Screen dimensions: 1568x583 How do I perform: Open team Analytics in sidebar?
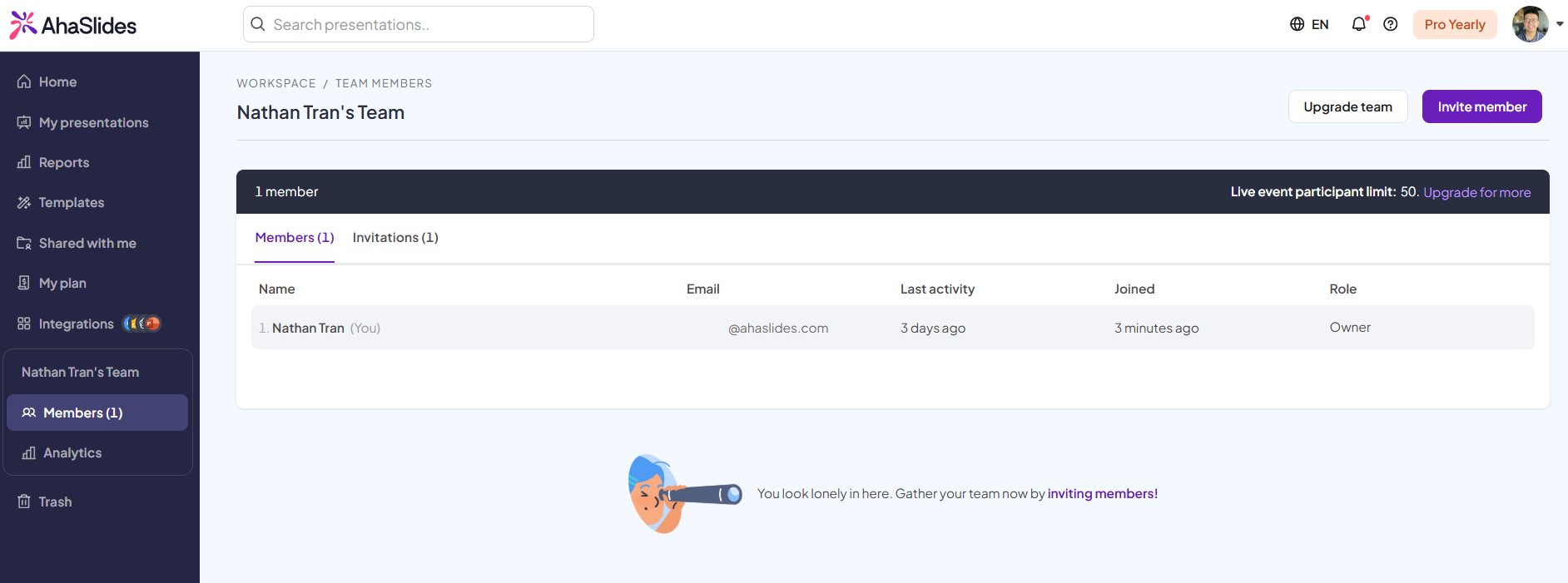tap(72, 452)
